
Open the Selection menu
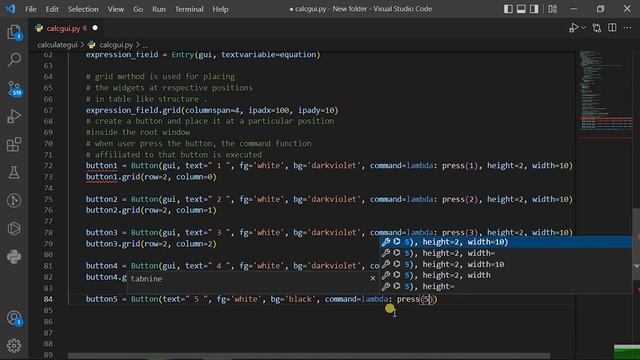(x=83, y=9)
